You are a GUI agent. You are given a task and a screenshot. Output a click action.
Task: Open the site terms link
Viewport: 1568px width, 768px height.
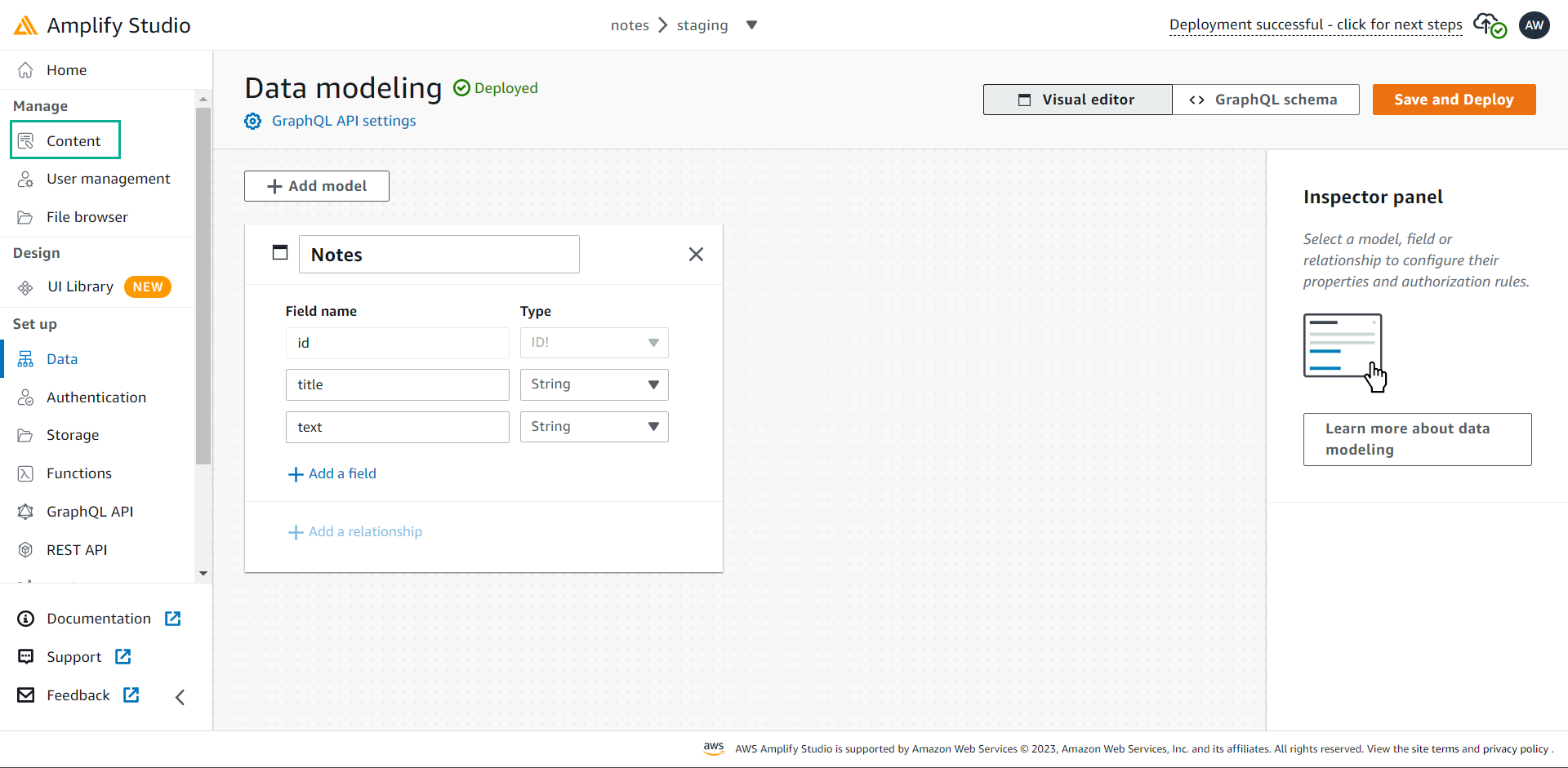coord(1435,749)
